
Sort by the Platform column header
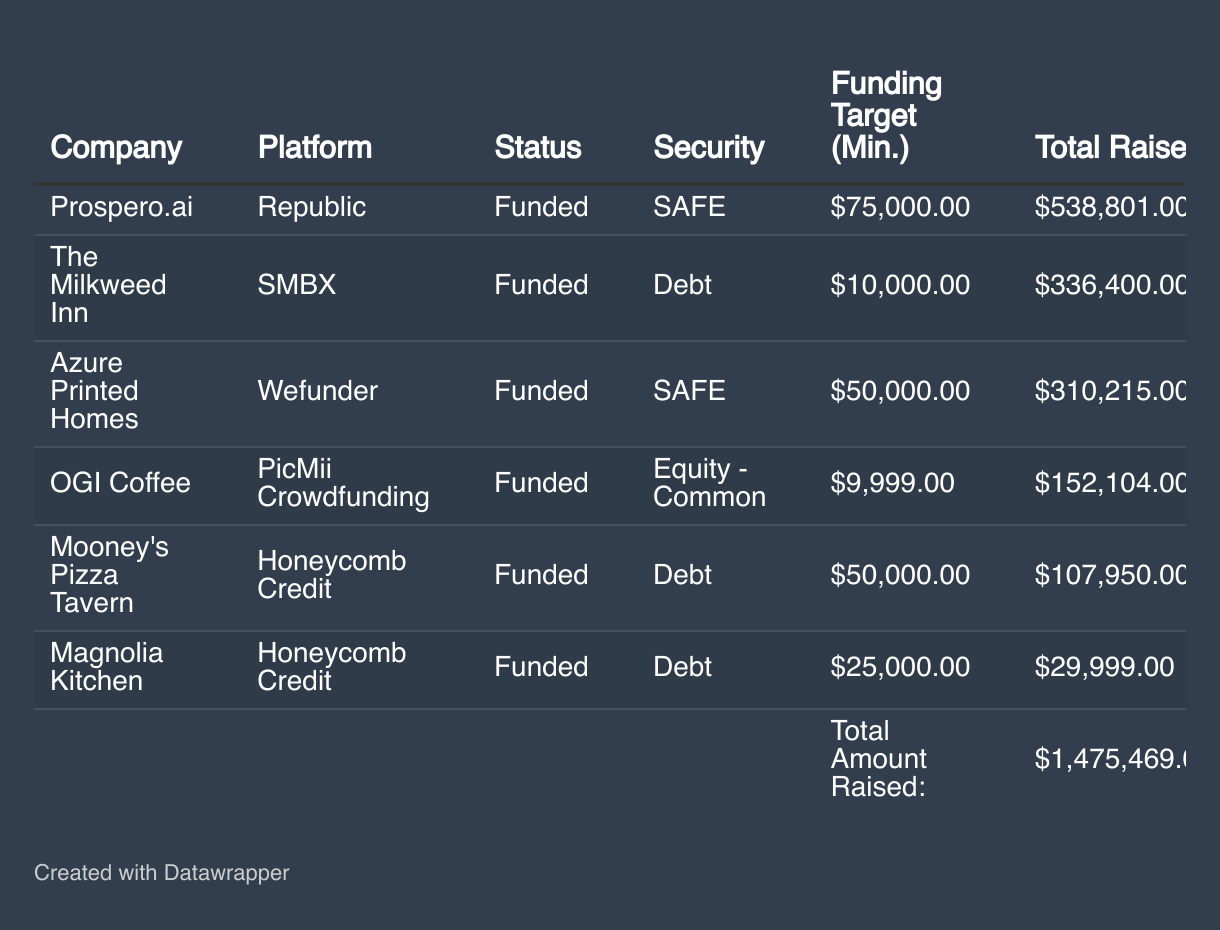[314, 147]
